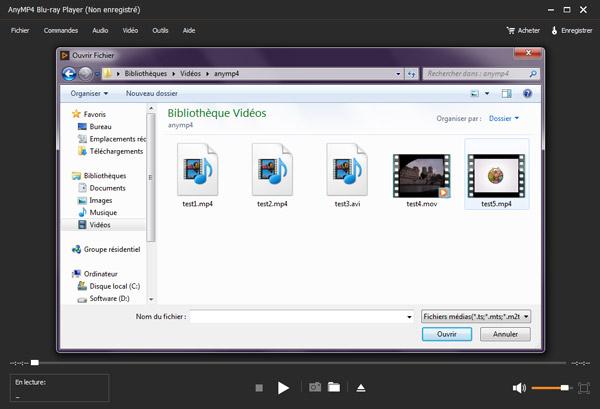
Task: Show the preview pane via toolbar icon
Action: tap(506, 93)
